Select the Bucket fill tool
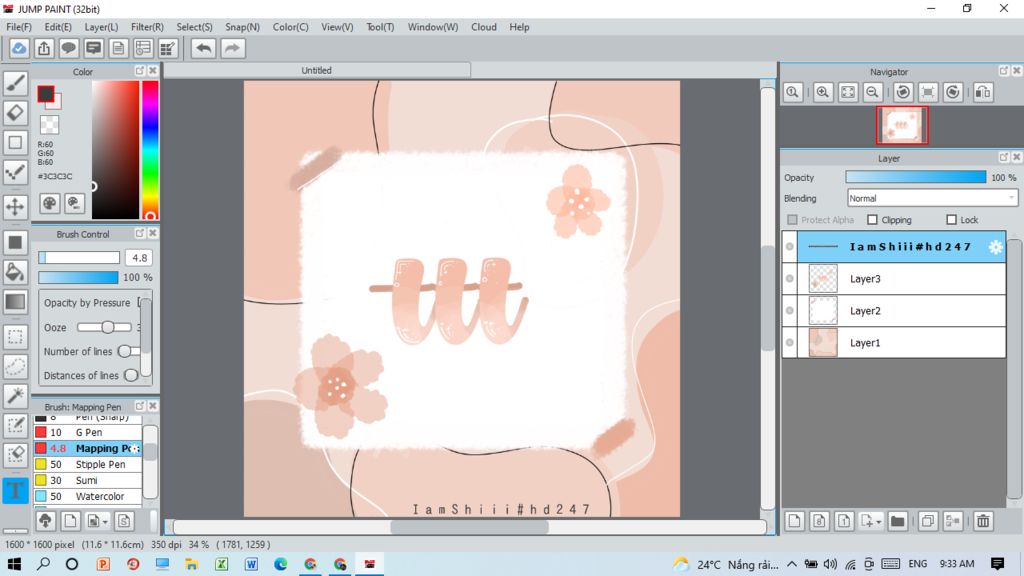The image size is (1024, 576). pyautogui.click(x=15, y=272)
